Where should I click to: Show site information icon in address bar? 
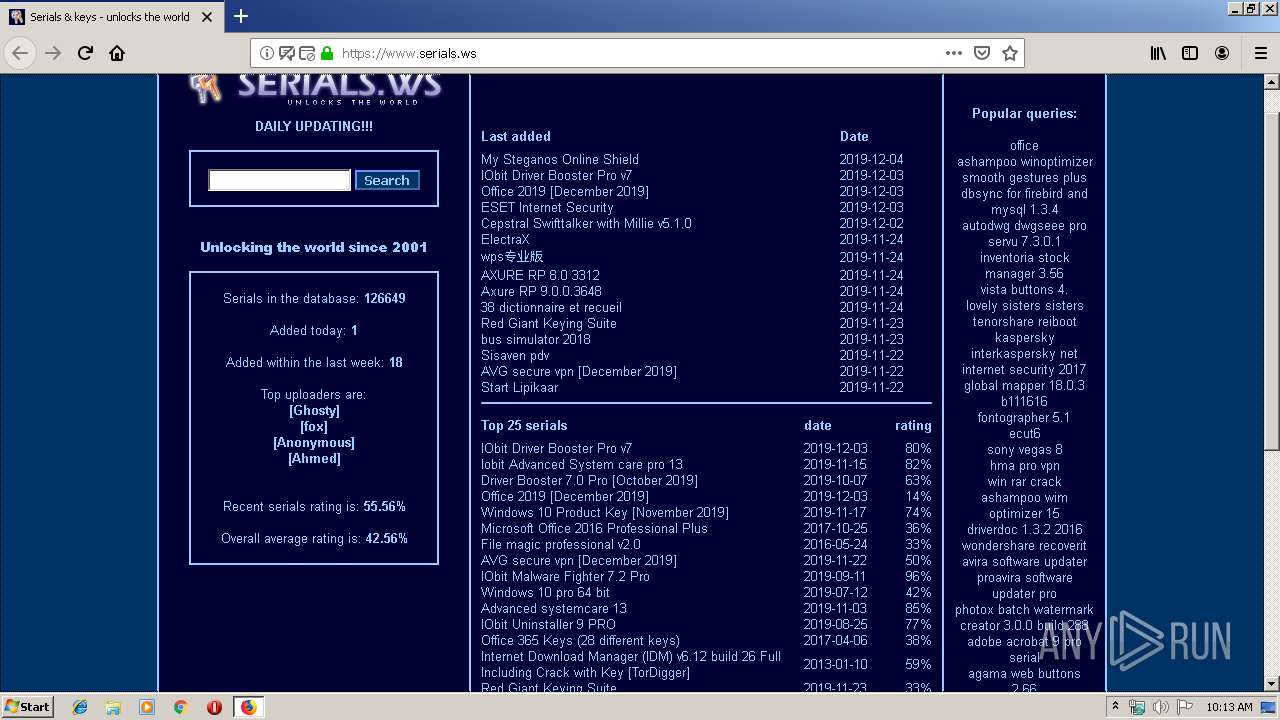click(267, 53)
